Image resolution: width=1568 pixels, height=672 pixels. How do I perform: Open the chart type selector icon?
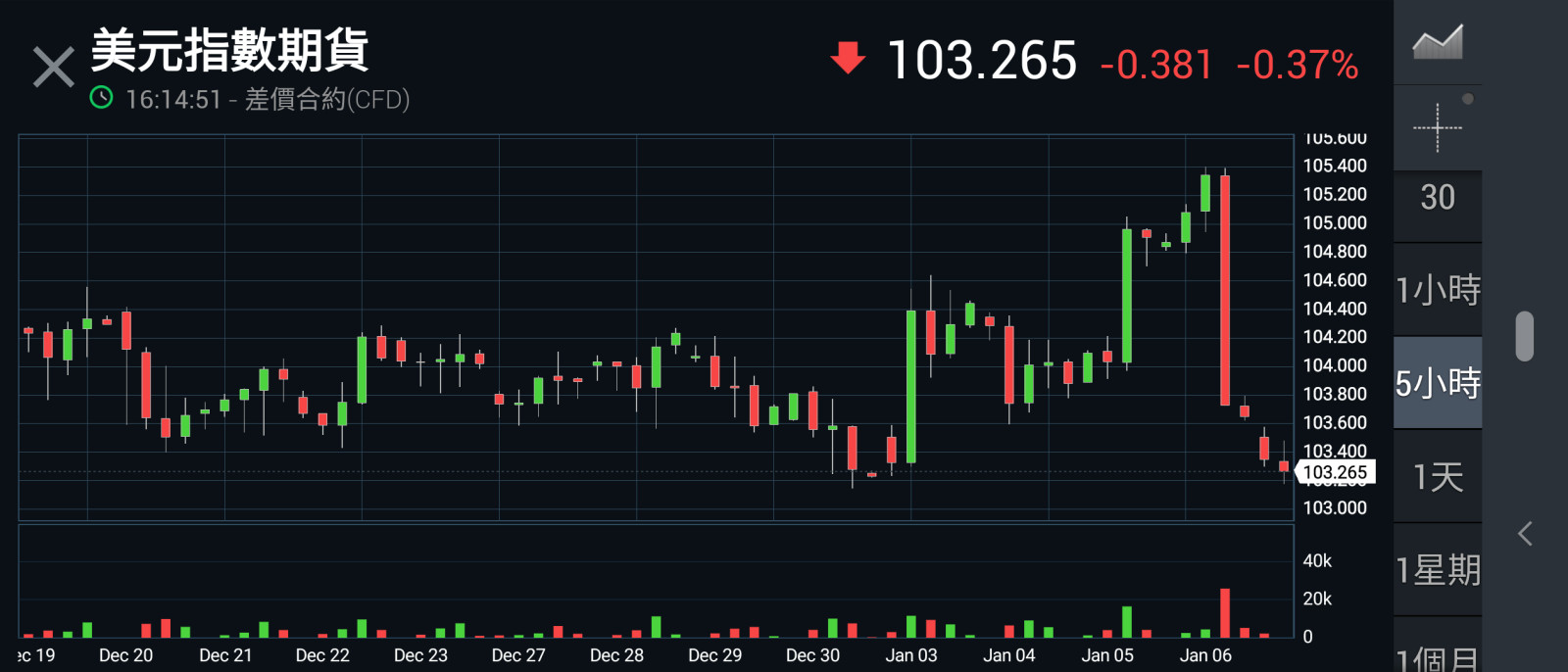1437,43
